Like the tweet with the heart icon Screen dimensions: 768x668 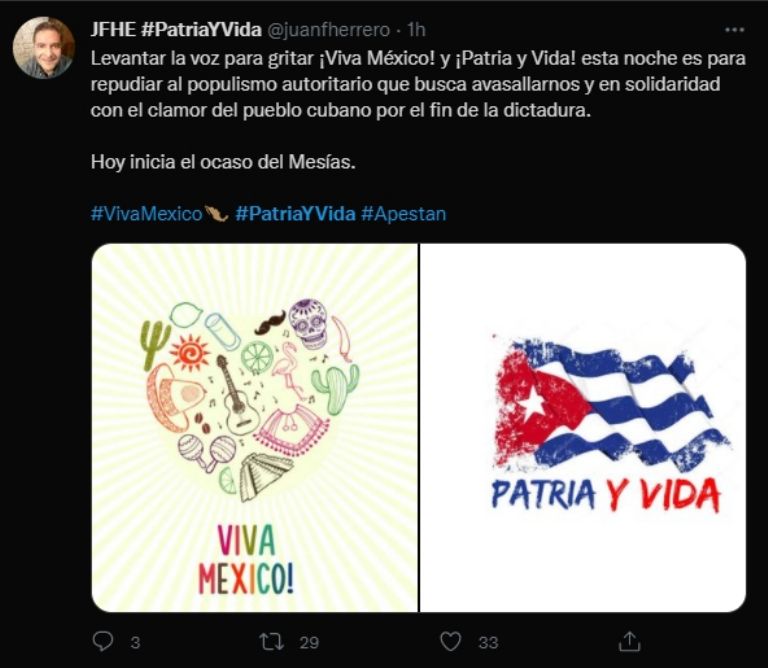coord(451,642)
